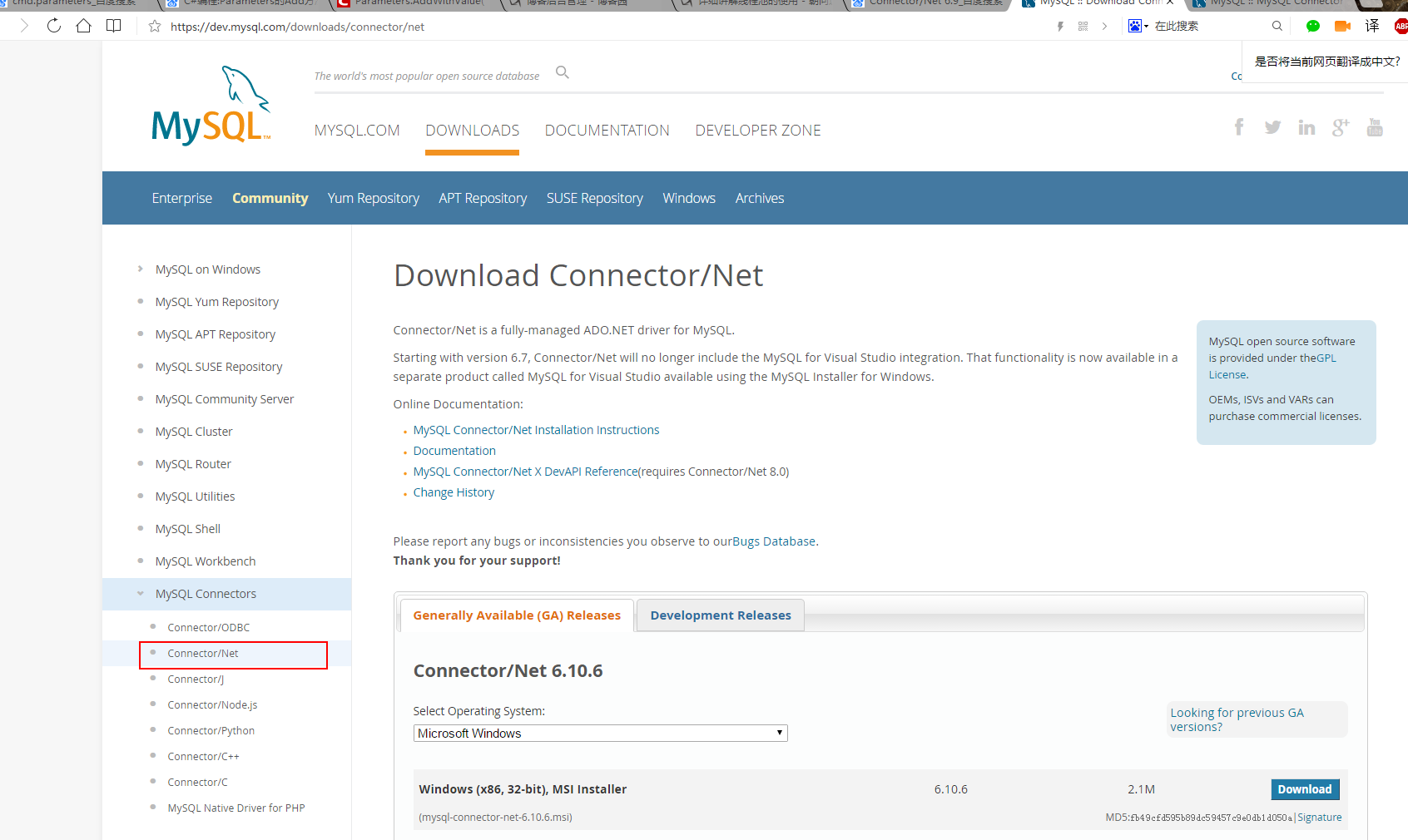
Task: Open the MYSQL.COM main menu item
Action: coord(357,131)
